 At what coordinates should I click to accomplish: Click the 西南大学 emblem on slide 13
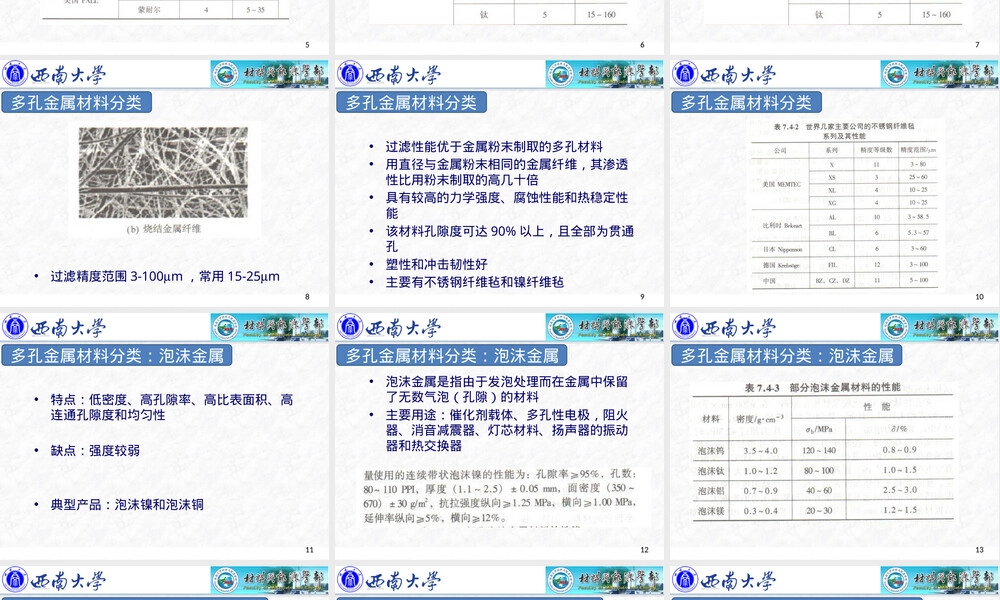(x=685, y=327)
